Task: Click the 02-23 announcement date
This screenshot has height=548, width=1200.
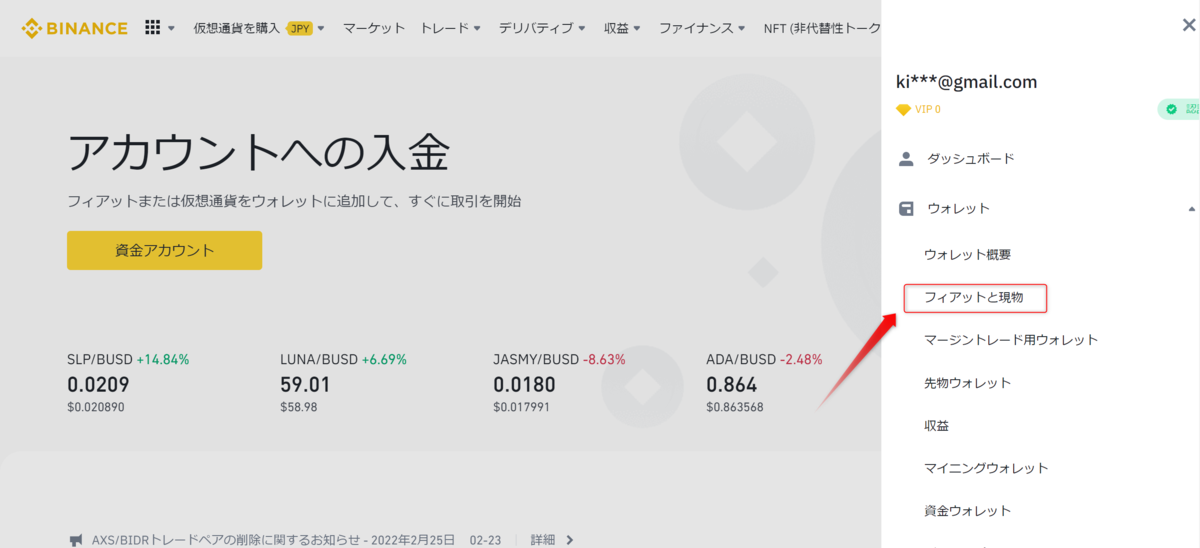Action: click(485, 540)
